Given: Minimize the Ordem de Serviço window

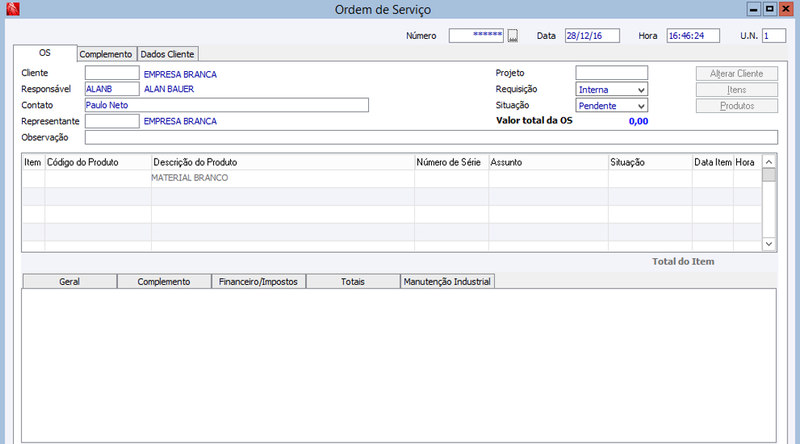Looking at the screenshot, I should [x=754, y=9].
